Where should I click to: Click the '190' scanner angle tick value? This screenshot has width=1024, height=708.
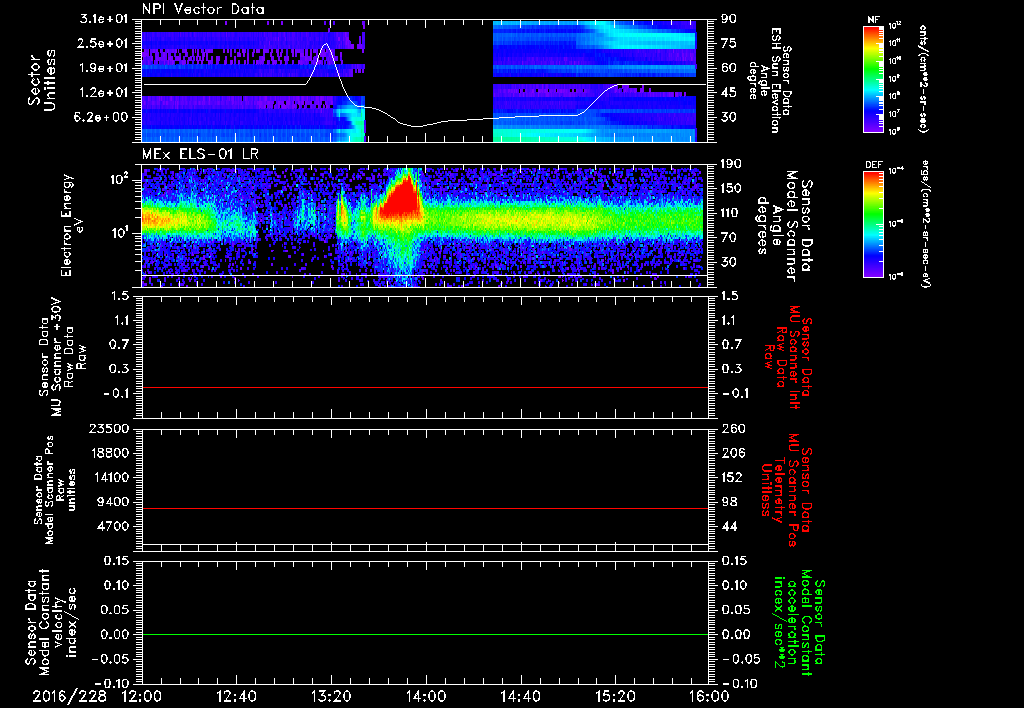click(x=730, y=164)
